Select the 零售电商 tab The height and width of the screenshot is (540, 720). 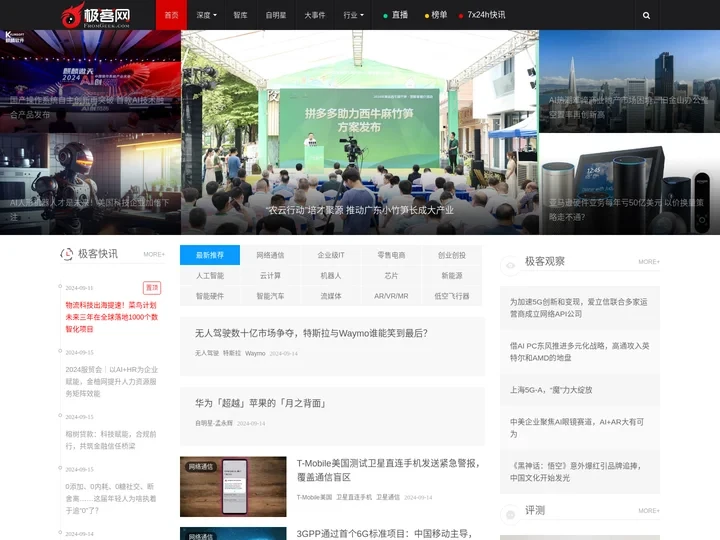pos(391,255)
